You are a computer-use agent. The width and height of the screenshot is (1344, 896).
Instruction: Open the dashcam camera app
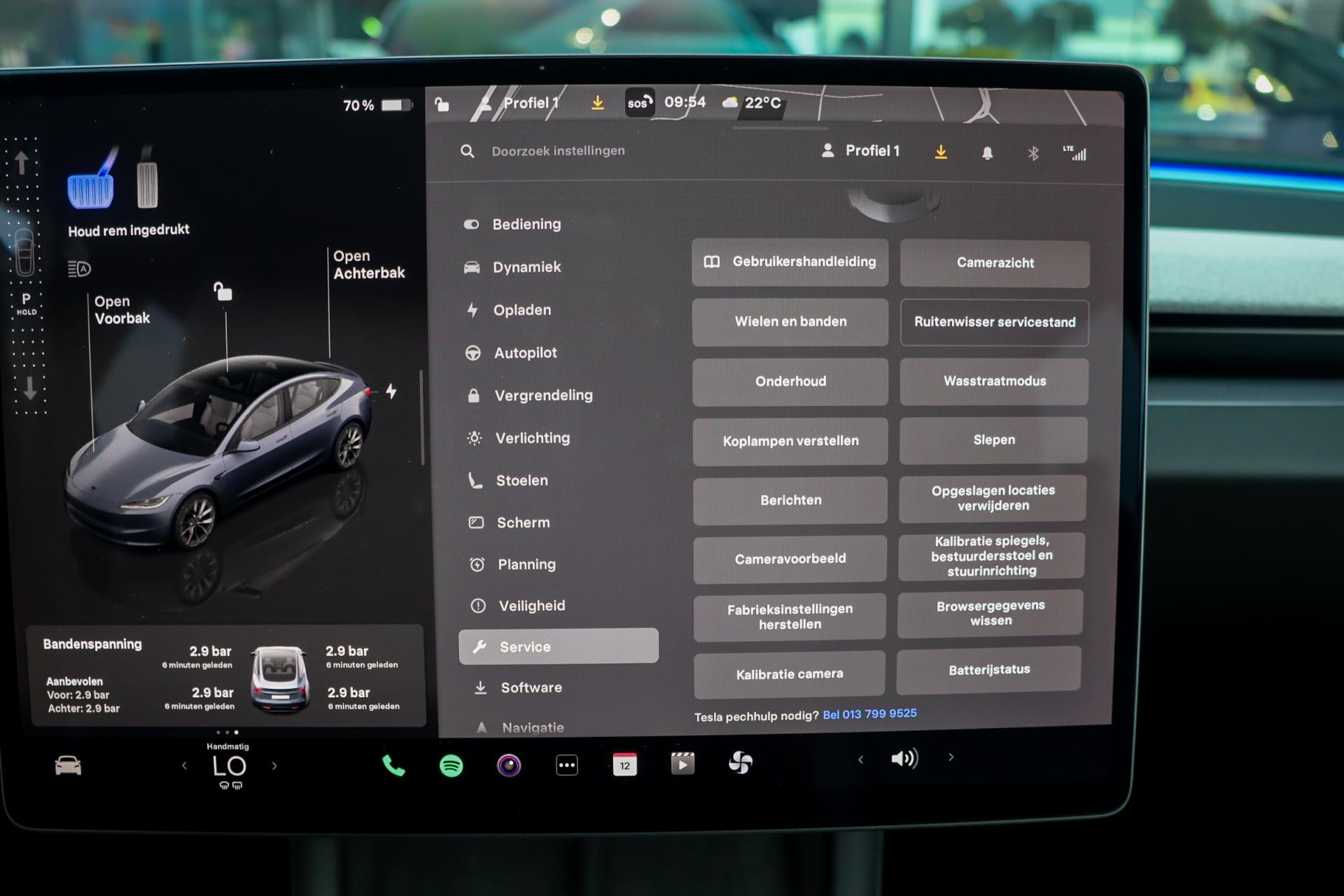[x=509, y=765]
